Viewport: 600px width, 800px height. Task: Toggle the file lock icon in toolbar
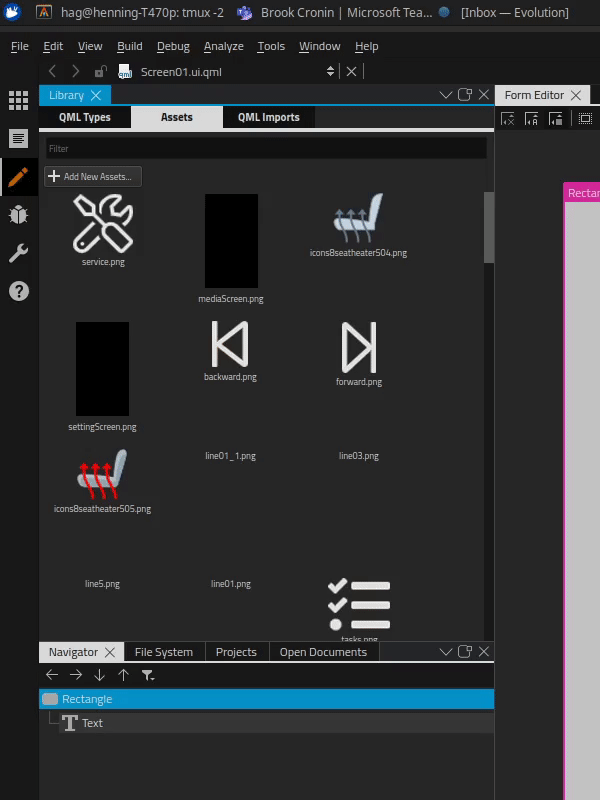(100, 71)
